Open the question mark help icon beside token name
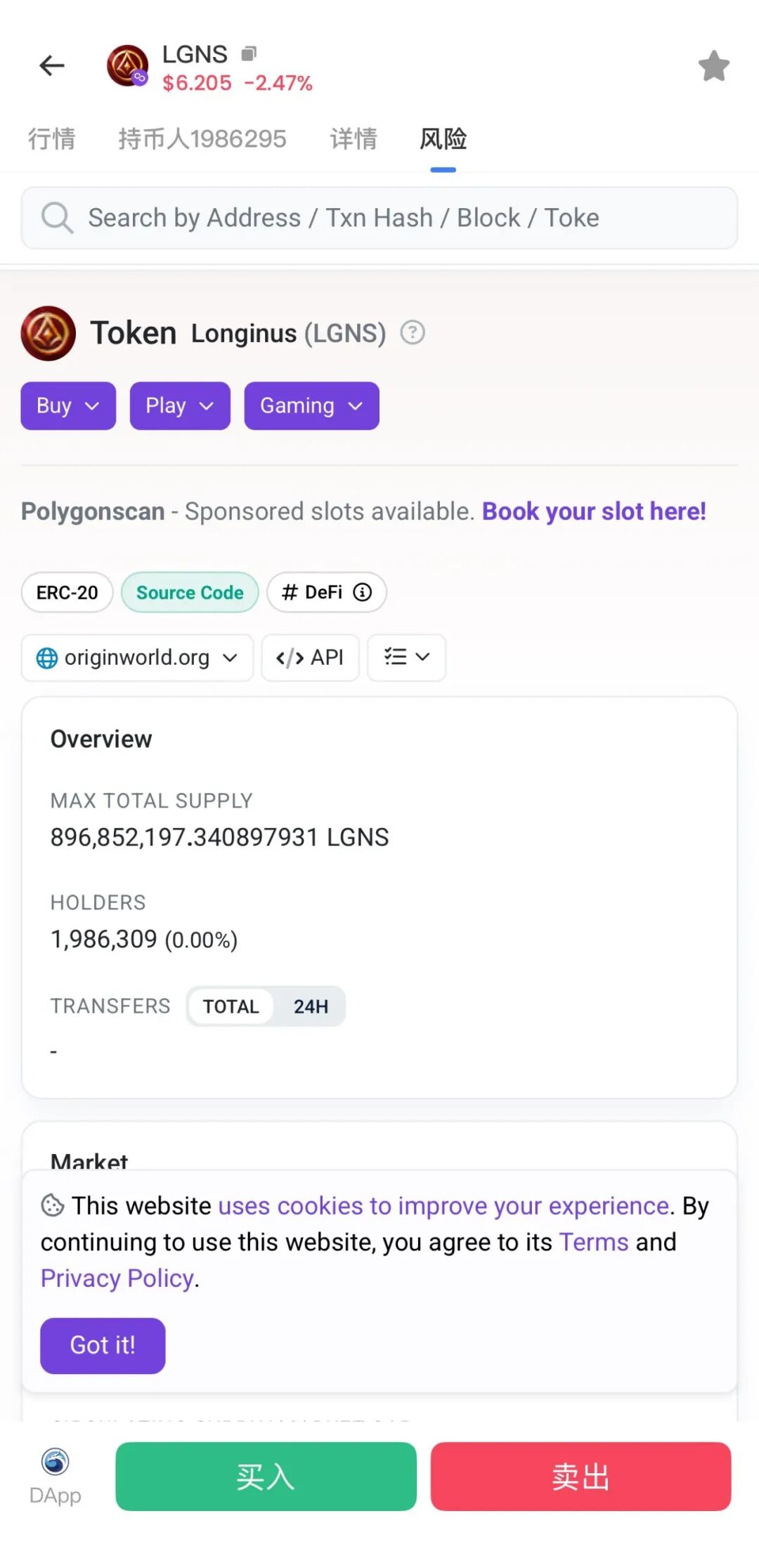The height and width of the screenshot is (1568, 759). pyautogui.click(x=413, y=333)
